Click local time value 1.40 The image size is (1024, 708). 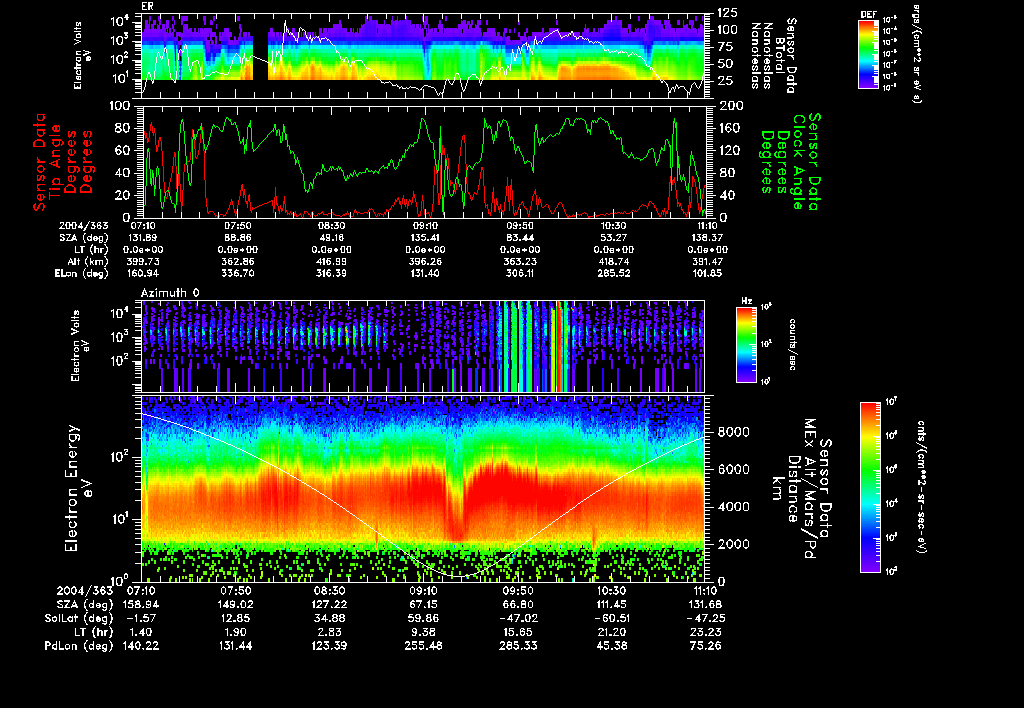point(141,632)
